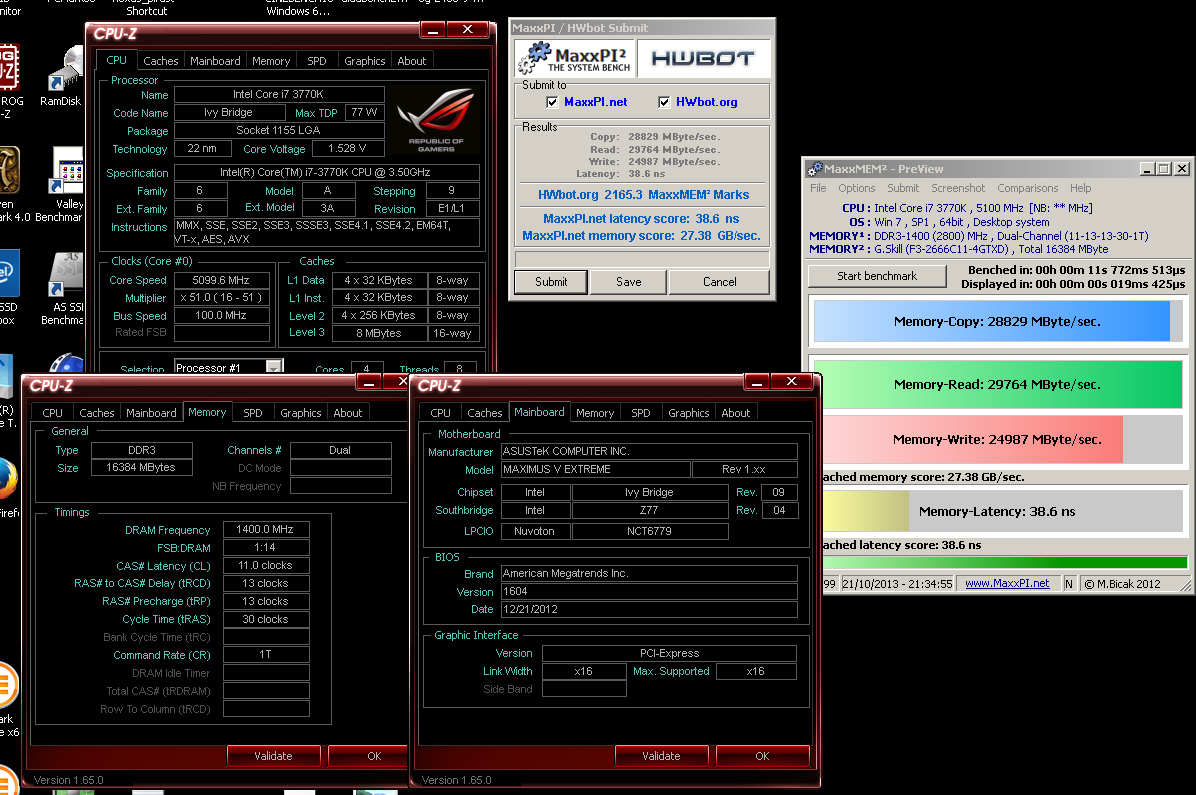Click the MaxxPI² system bench logo
This screenshot has height=795, width=1196.
(576, 59)
